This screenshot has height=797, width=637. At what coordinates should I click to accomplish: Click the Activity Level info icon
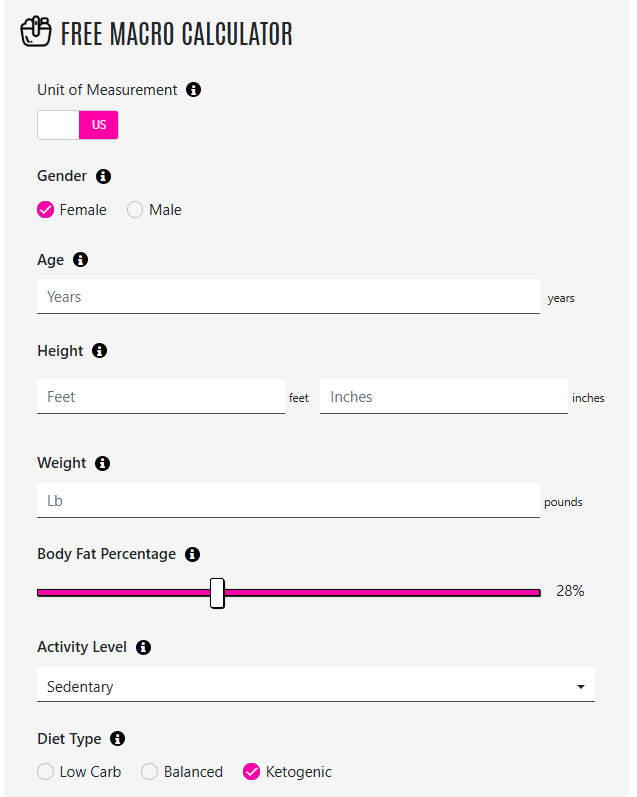coord(143,647)
